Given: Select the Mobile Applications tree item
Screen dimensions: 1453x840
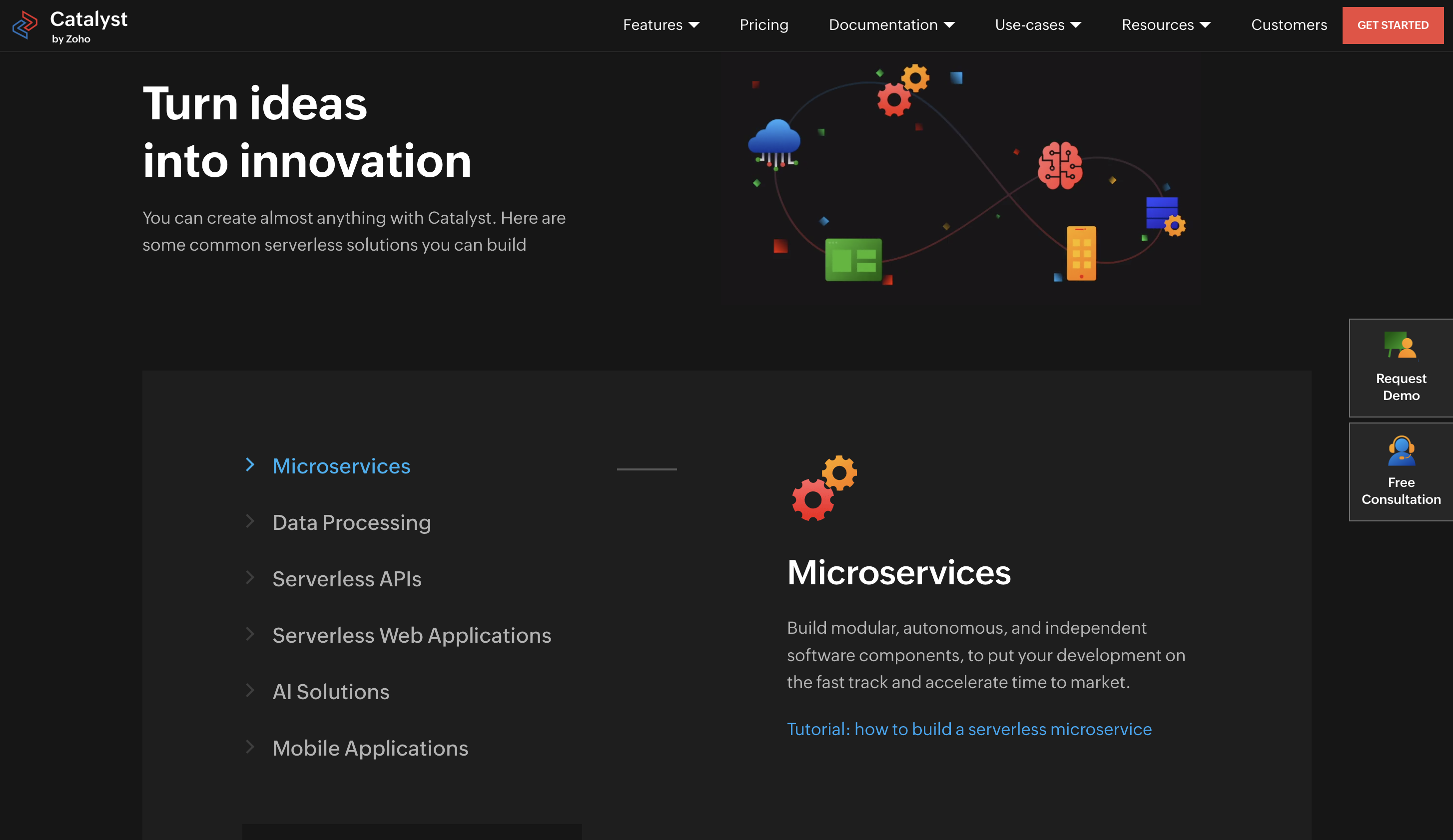Looking at the screenshot, I should (x=370, y=748).
